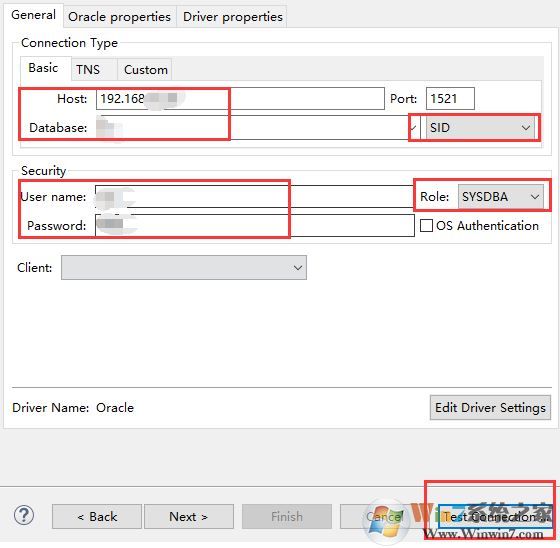Select the Basic connection type tab

pyautogui.click(x=43, y=68)
